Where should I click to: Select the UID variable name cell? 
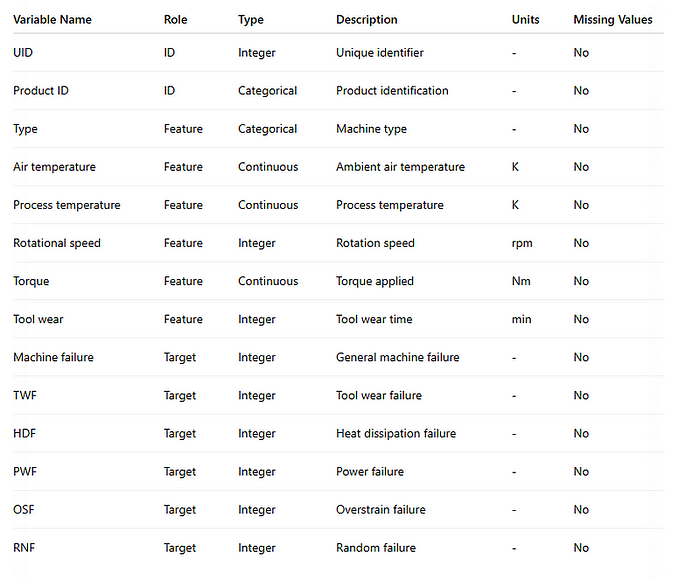[x=24, y=53]
